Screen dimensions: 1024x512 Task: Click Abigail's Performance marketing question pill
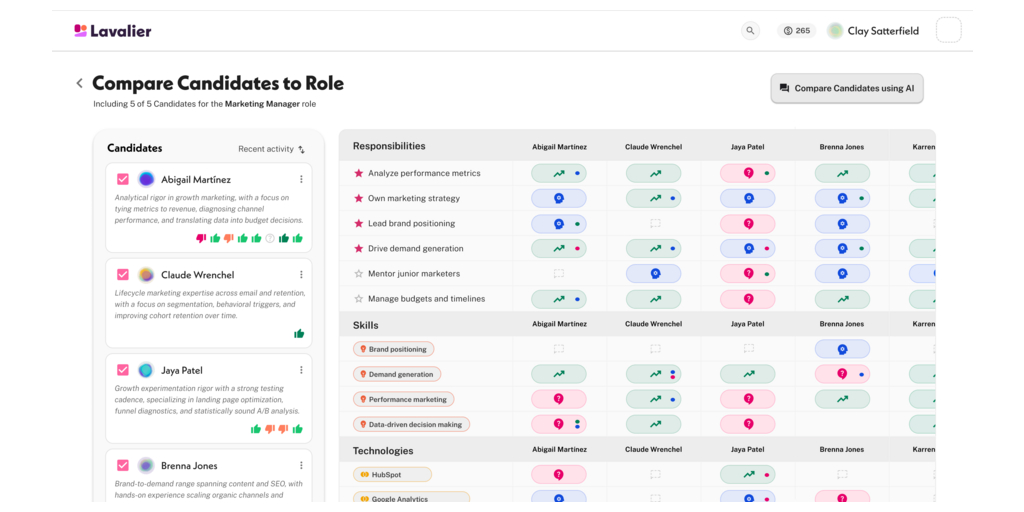click(x=558, y=399)
